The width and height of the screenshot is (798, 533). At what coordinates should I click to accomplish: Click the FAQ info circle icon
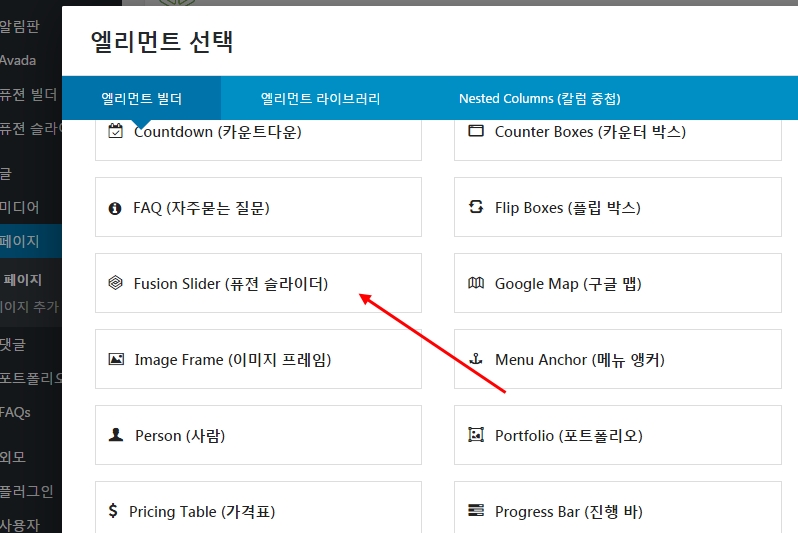point(115,208)
